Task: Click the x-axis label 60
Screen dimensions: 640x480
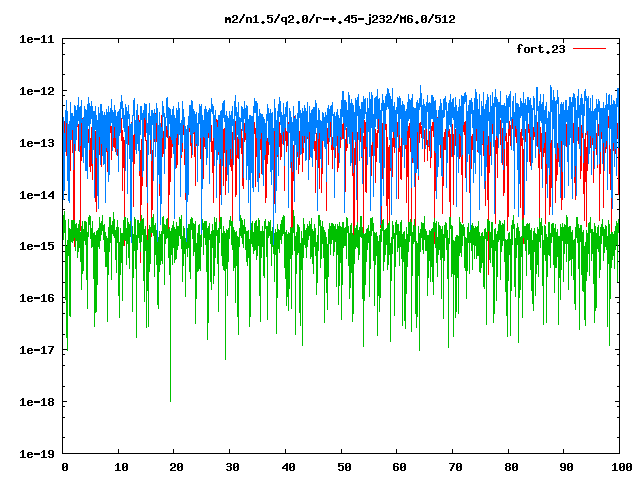Action: coord(399,467)
